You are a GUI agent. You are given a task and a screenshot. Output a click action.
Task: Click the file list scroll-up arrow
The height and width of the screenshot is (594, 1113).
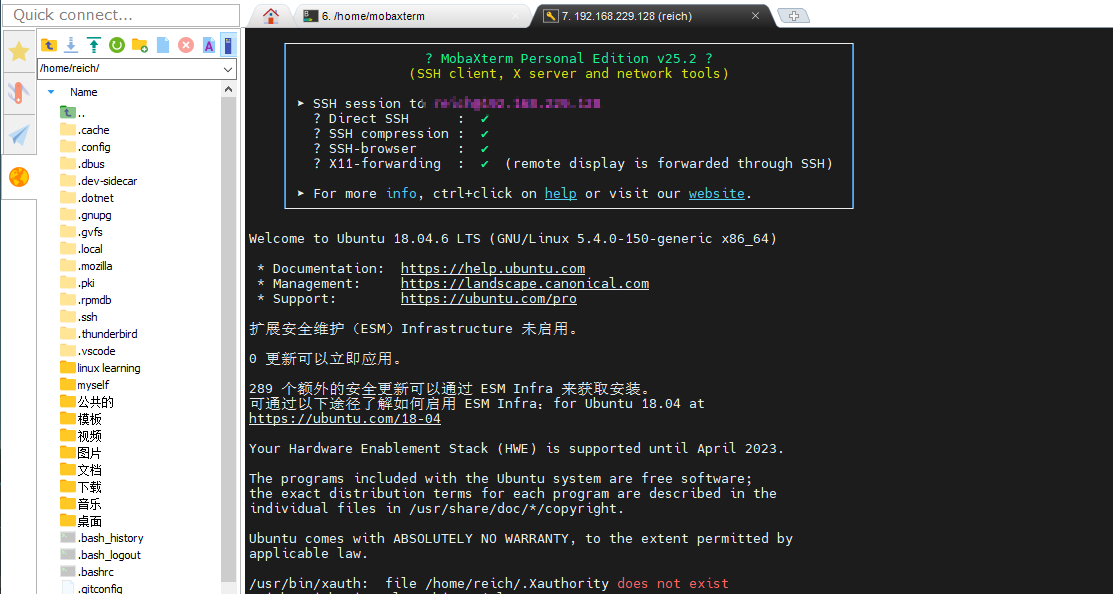point(229,89)
